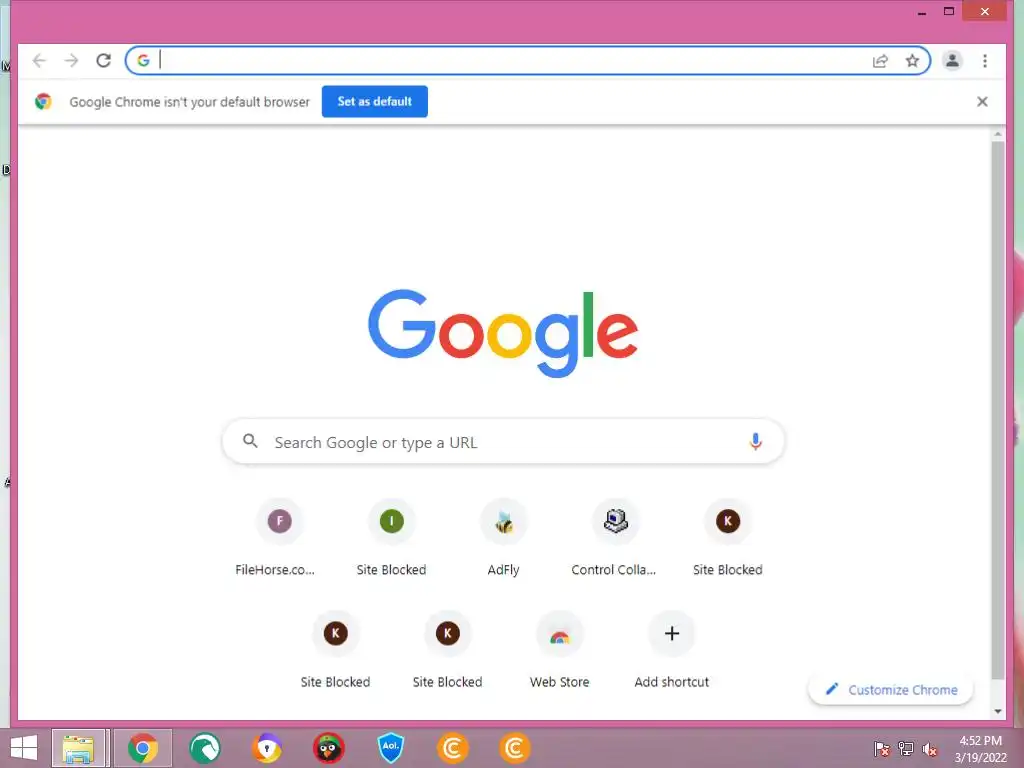Click the page's vertical scrollbar
Screen dimensions: 1024x768
pos(997,410)
